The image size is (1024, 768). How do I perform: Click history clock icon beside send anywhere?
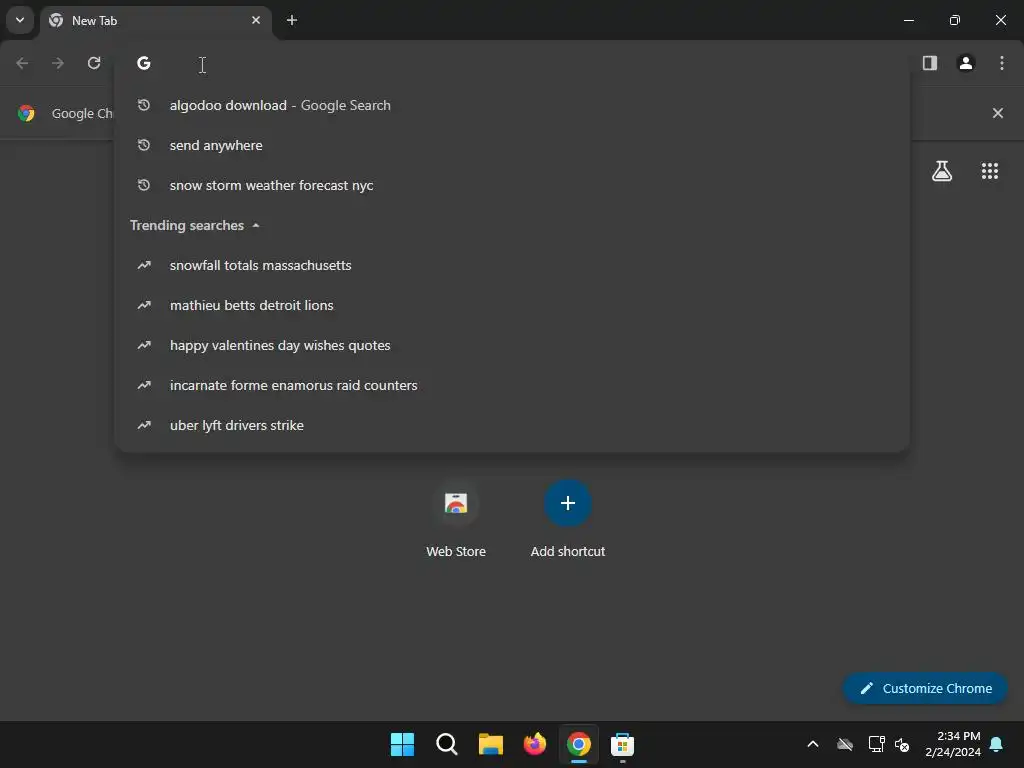(x=144, y=145)
